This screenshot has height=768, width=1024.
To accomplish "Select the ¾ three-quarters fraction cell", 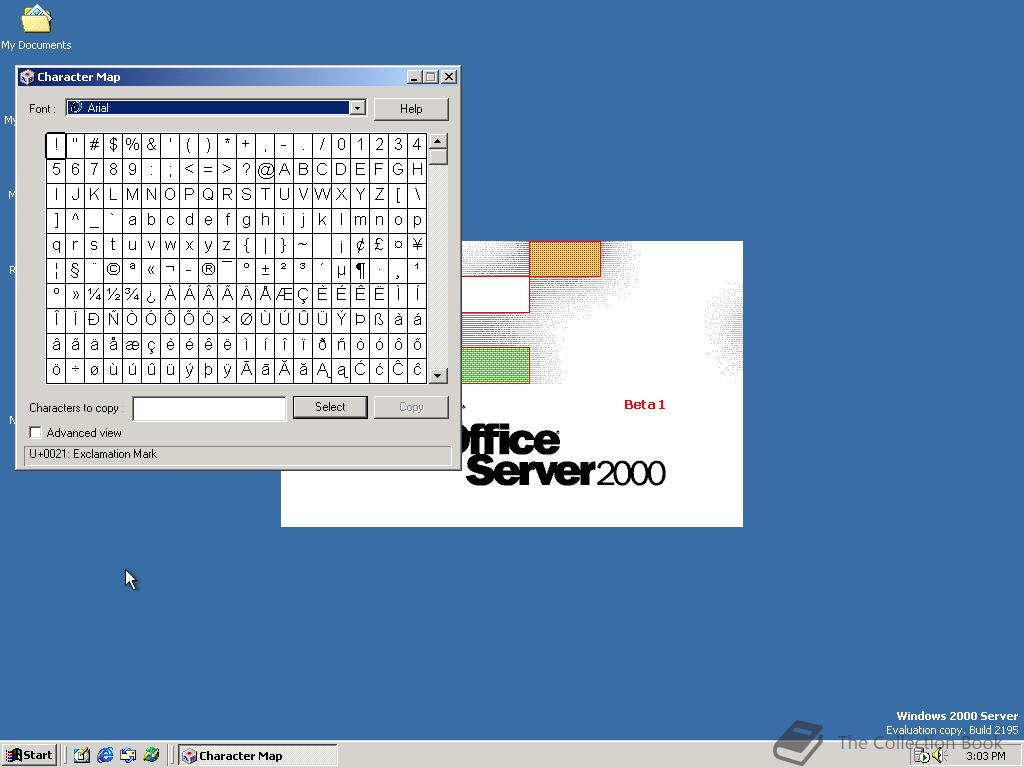I will pos(132,295).
